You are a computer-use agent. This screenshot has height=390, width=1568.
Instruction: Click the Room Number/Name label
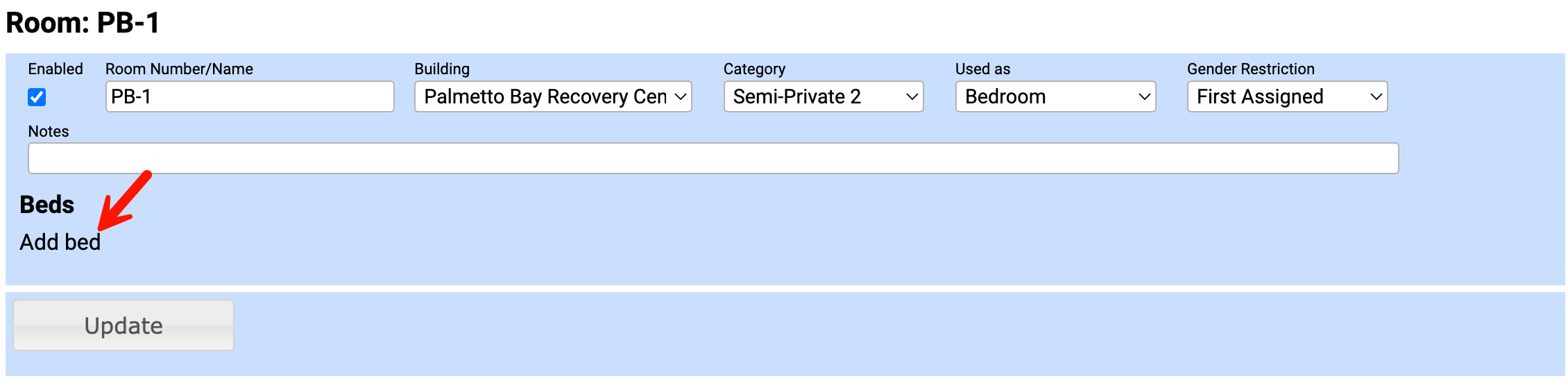179,69
